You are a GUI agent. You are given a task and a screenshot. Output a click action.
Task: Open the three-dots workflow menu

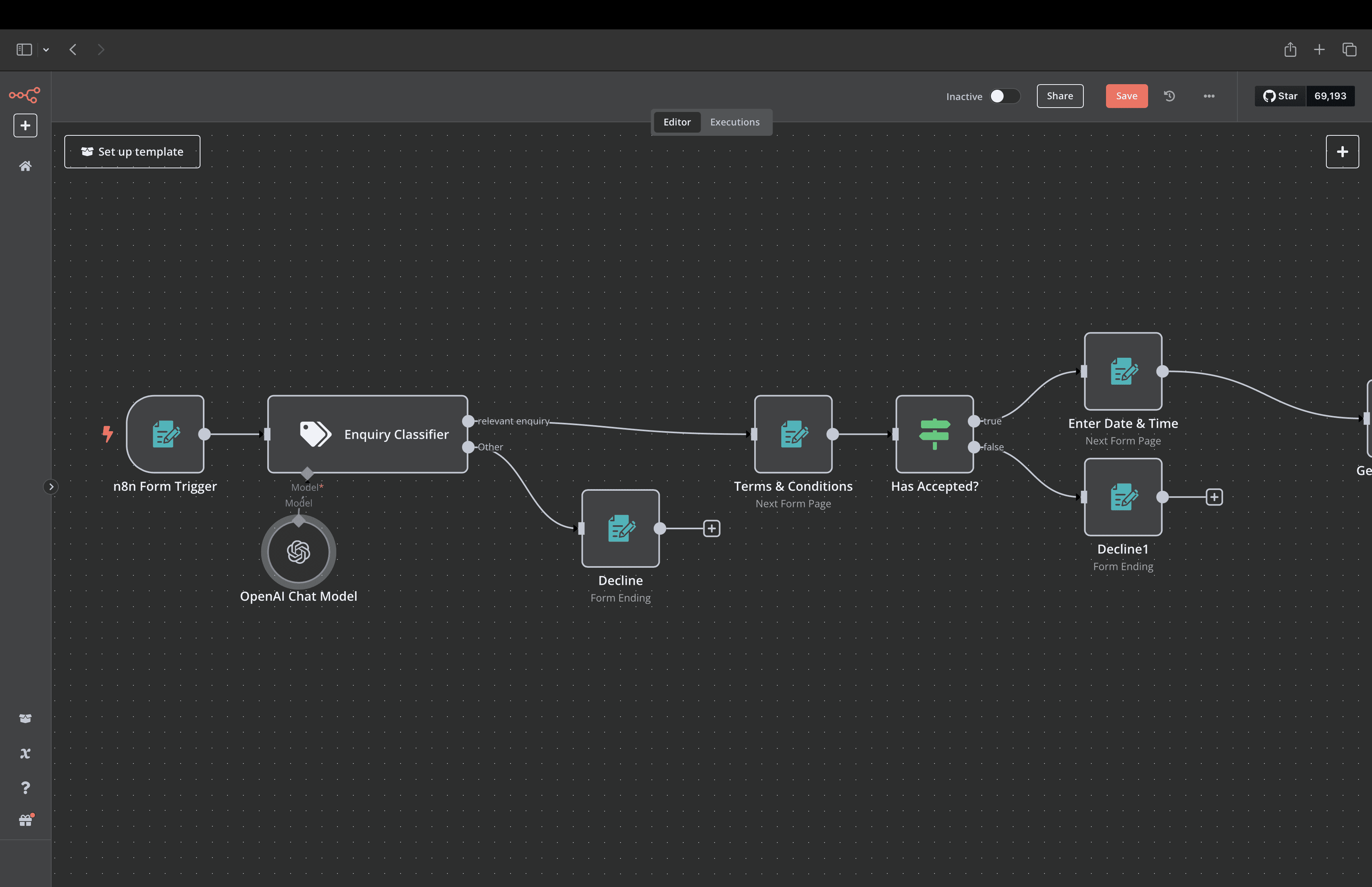1209,96
